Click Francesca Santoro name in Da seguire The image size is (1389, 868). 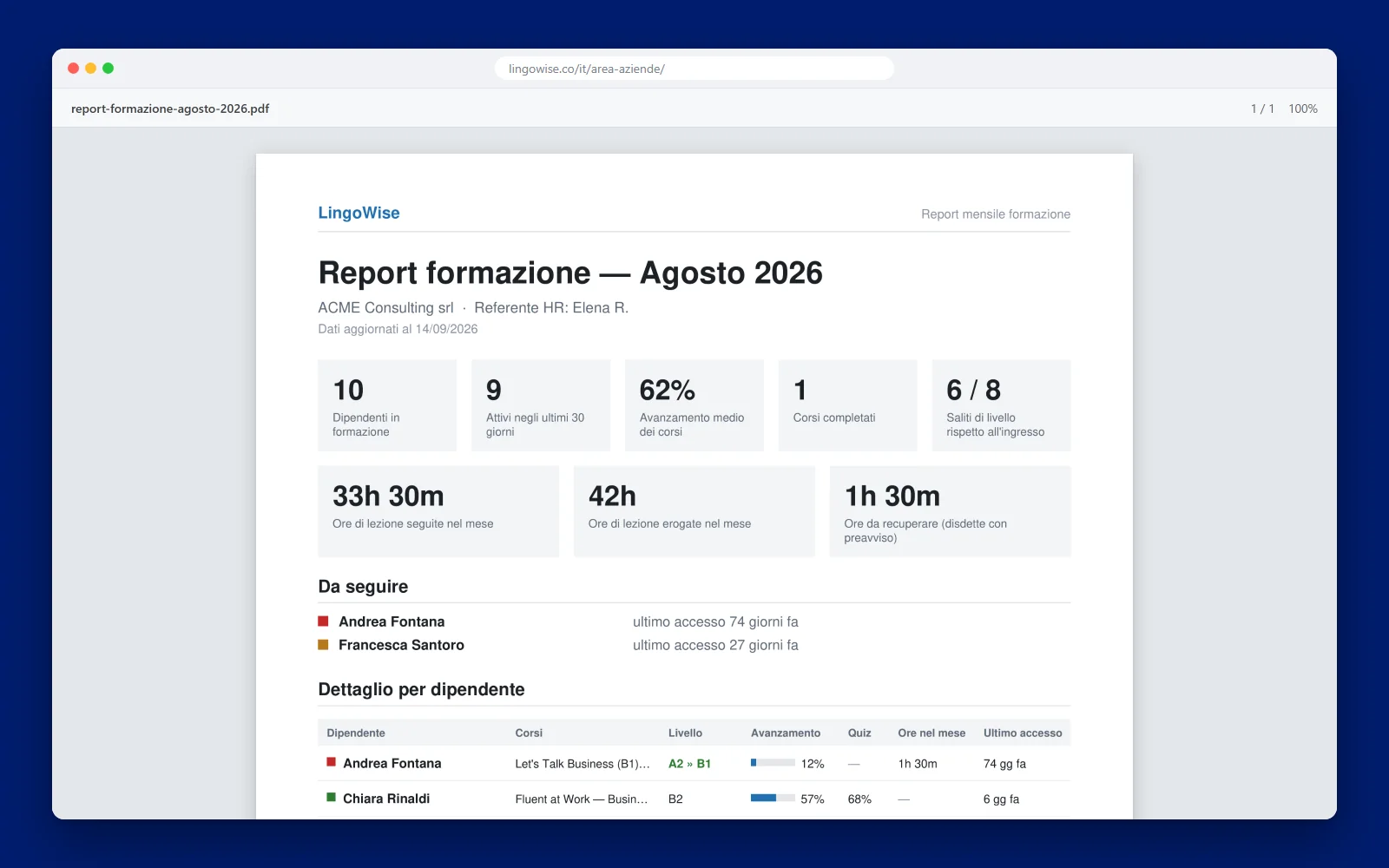click(x=401, y=645)
